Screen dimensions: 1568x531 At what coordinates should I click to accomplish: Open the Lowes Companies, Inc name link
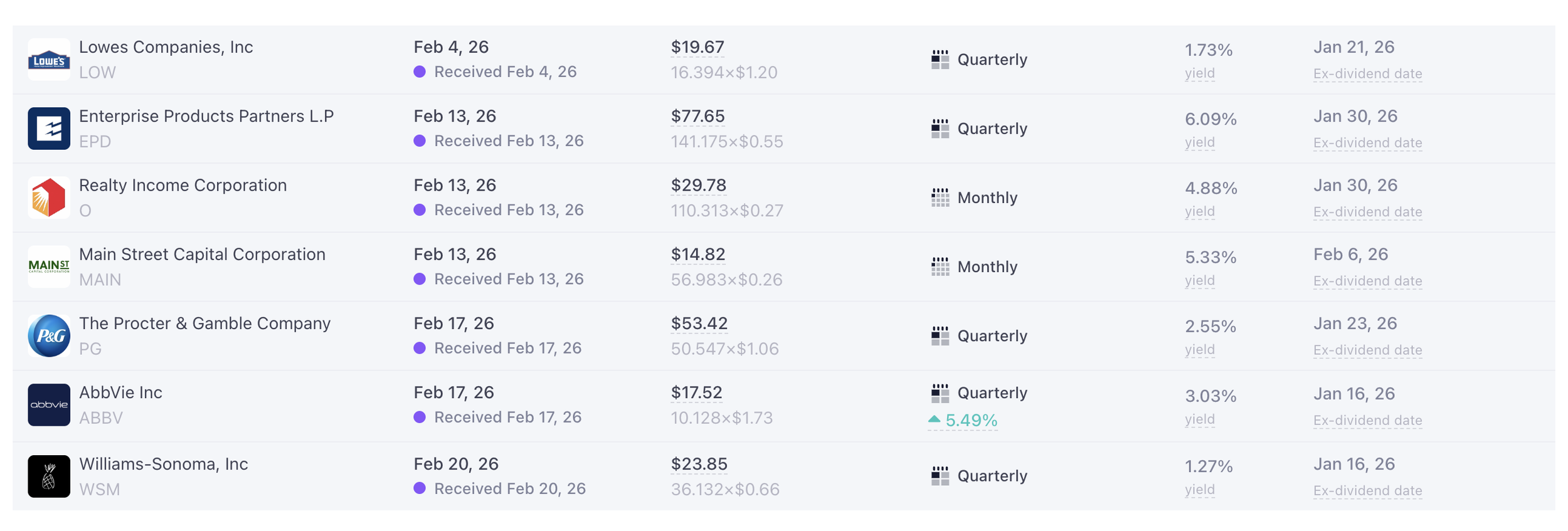click(x=166, y=47)
